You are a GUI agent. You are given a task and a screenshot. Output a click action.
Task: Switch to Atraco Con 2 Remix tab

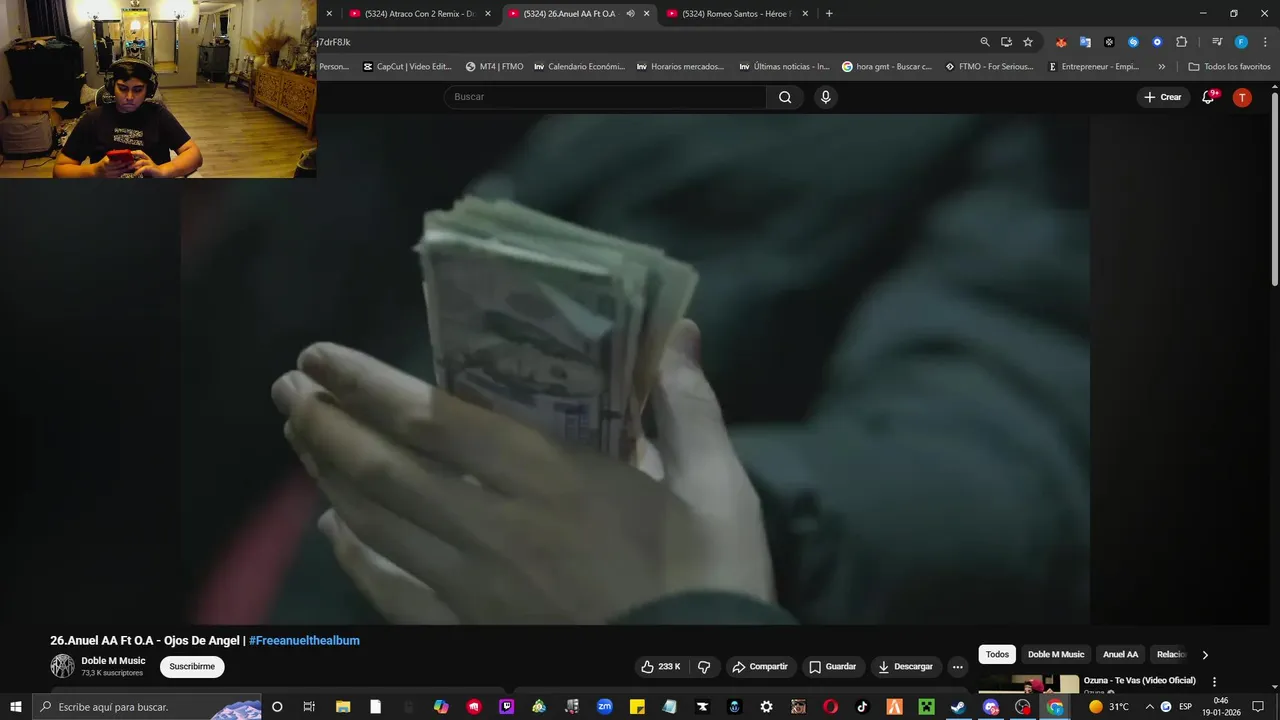(420, 14)
